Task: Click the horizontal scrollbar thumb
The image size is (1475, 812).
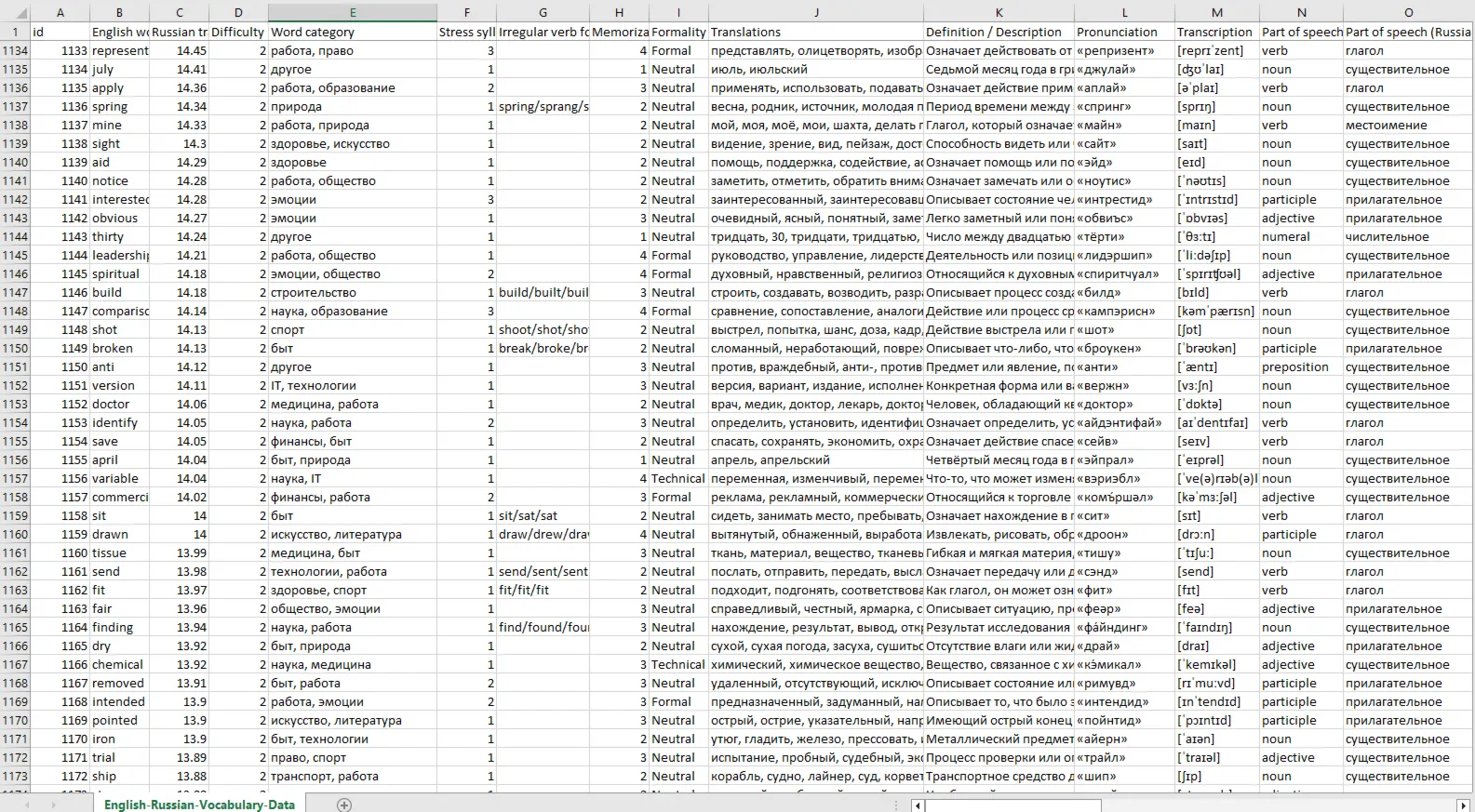Action: (1014, 805)
